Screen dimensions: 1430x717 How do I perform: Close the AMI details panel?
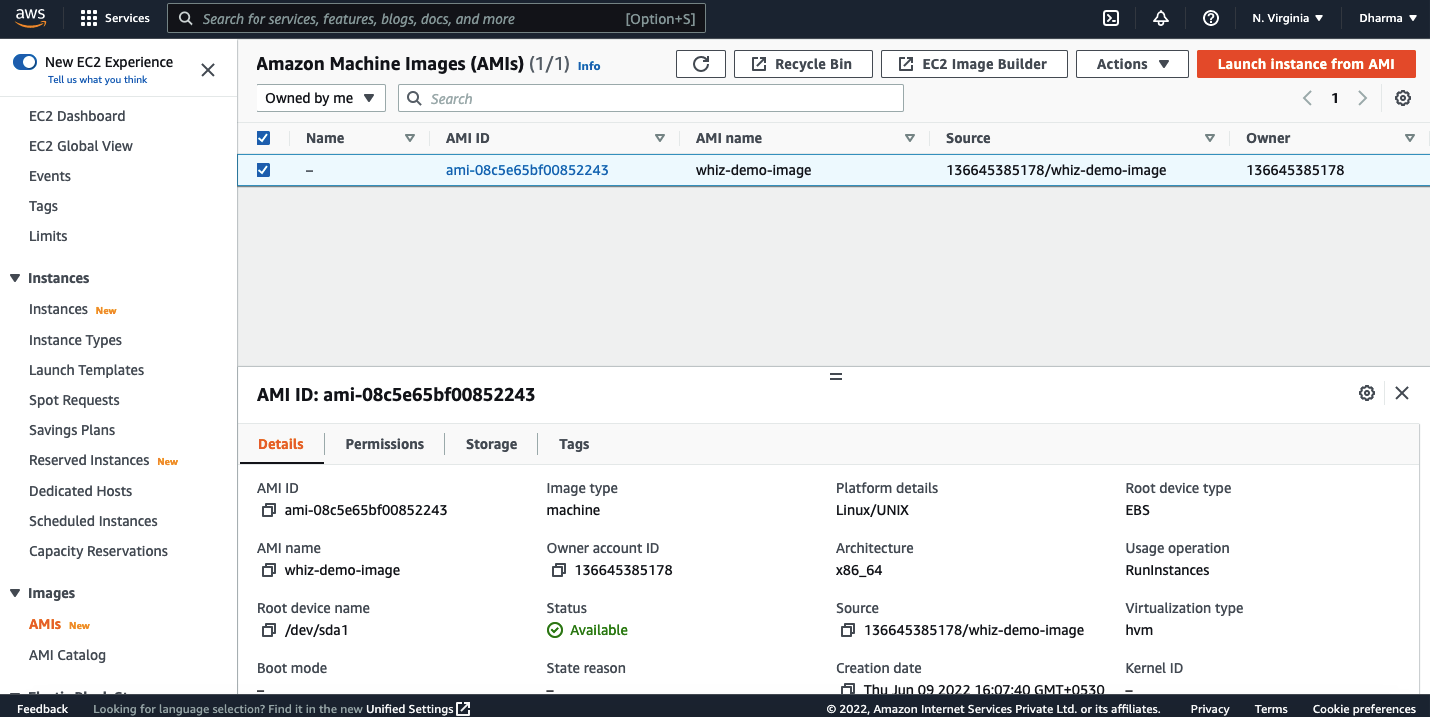(1402, 393)
